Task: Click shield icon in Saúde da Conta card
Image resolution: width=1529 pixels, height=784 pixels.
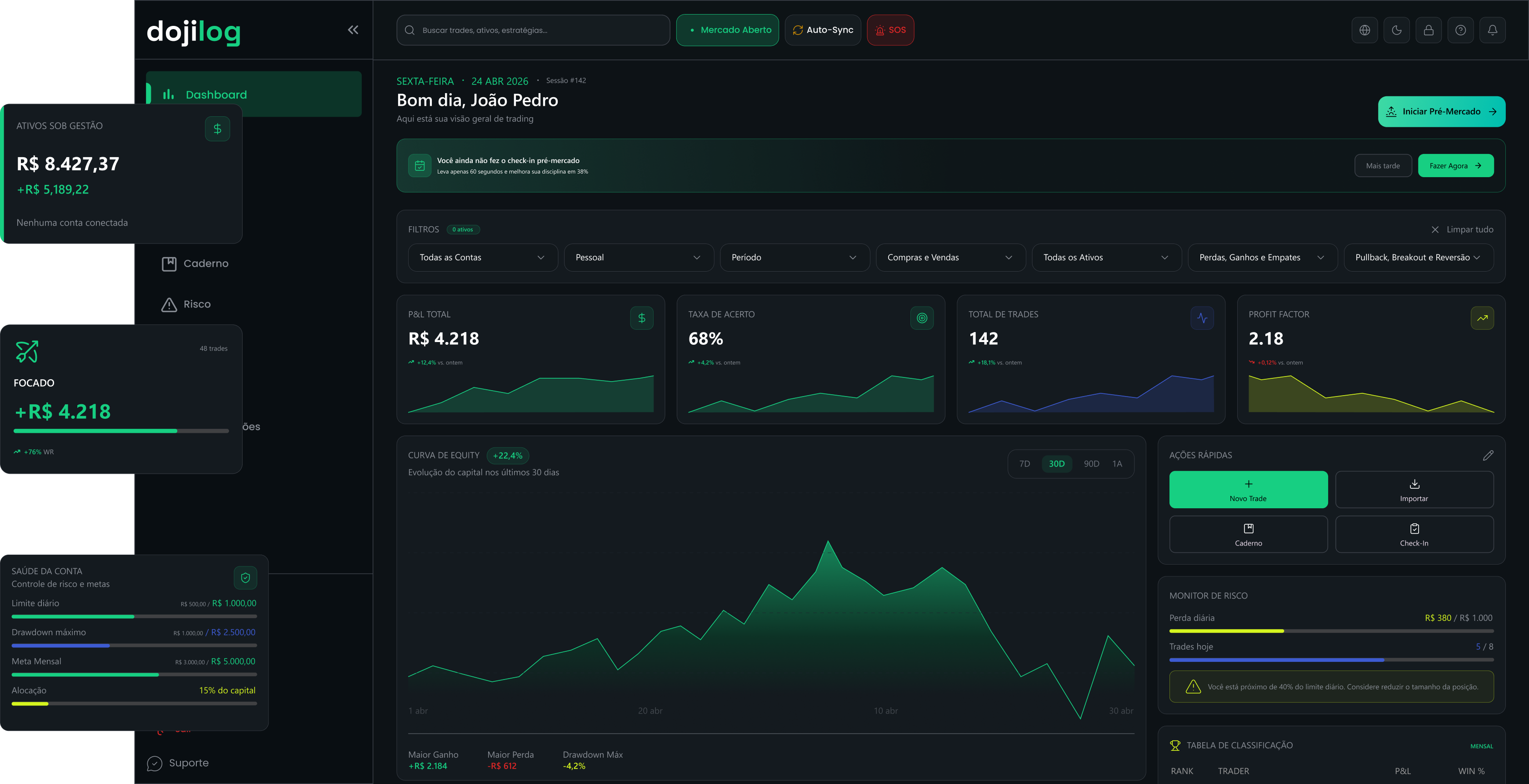Action: click(x=245, y=578)
